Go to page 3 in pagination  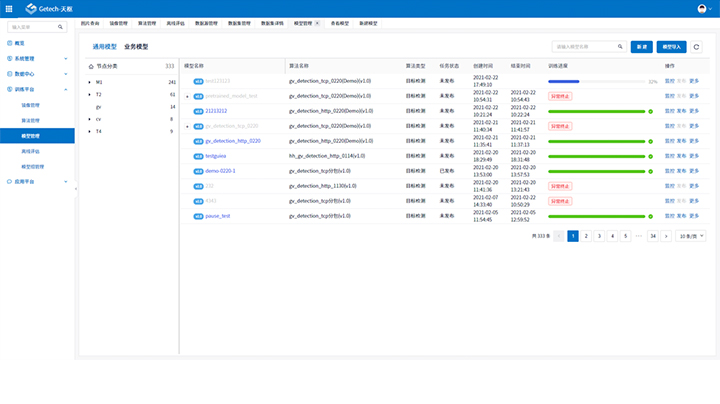[599, 236]
